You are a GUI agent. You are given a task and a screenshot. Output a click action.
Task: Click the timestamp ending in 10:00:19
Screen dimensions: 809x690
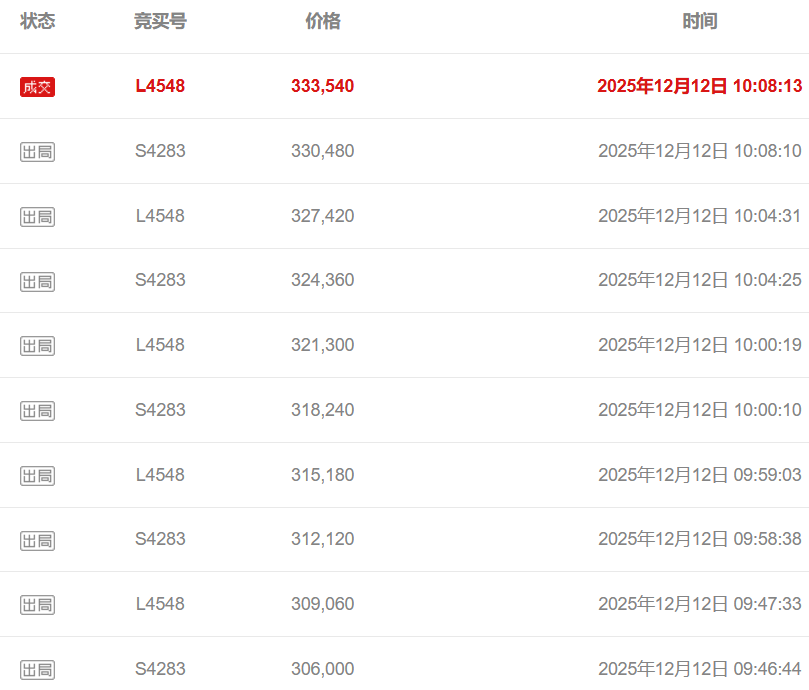point(699,345)
